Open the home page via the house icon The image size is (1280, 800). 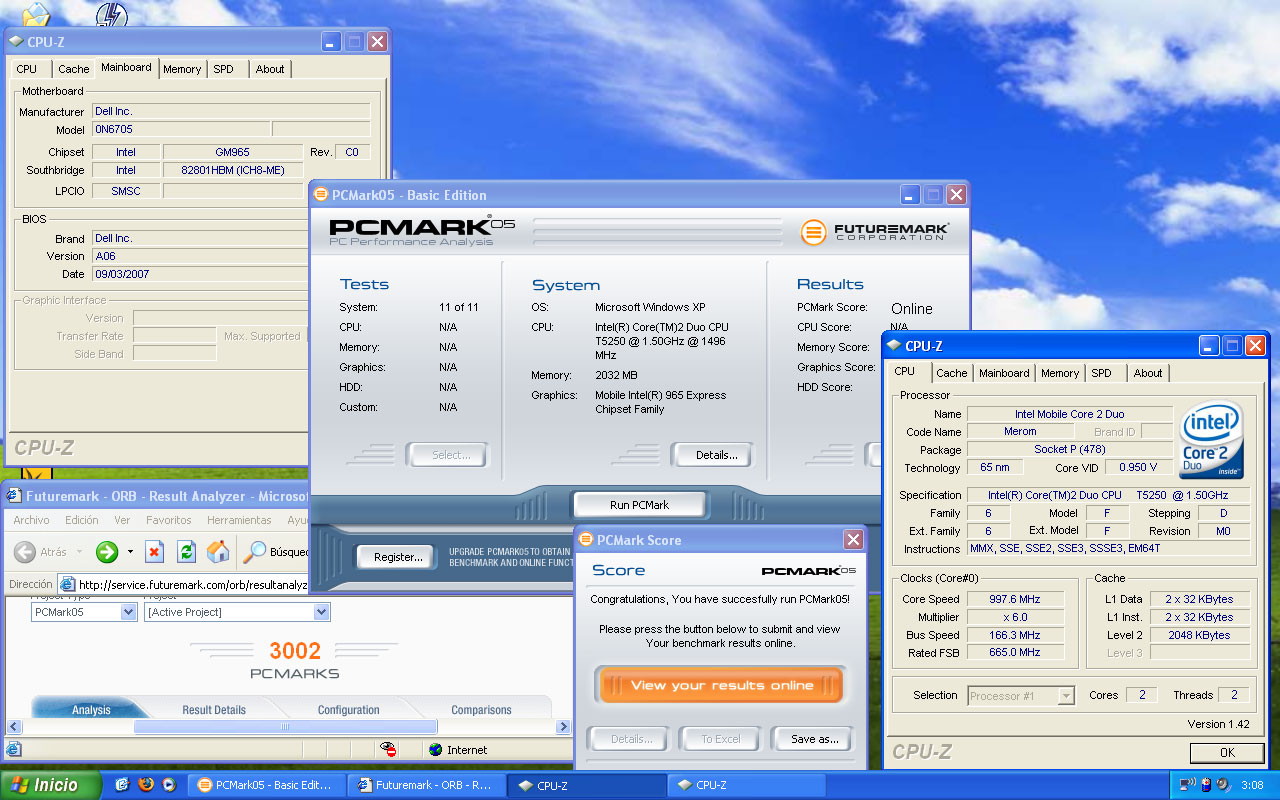(217, 552)
